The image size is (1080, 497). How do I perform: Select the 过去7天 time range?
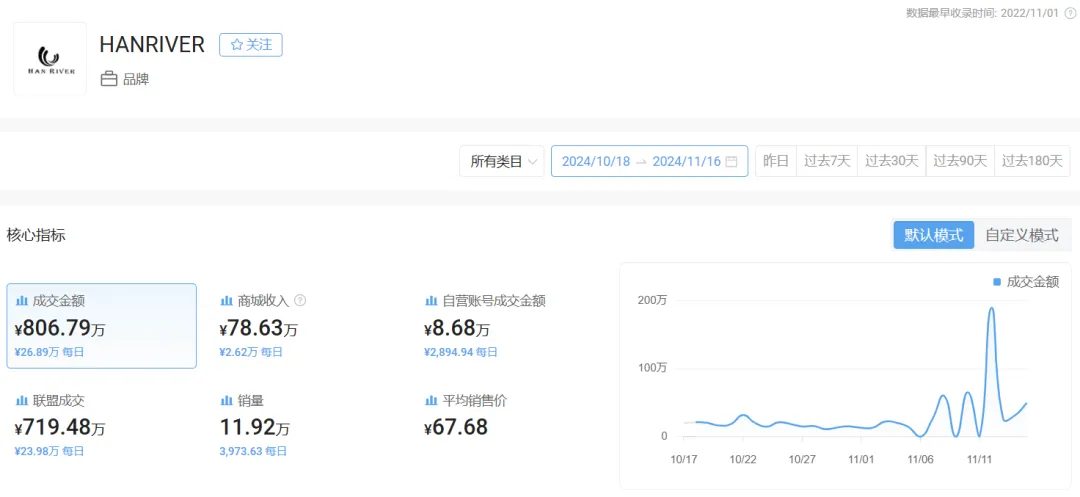click(x=827, y=162)
